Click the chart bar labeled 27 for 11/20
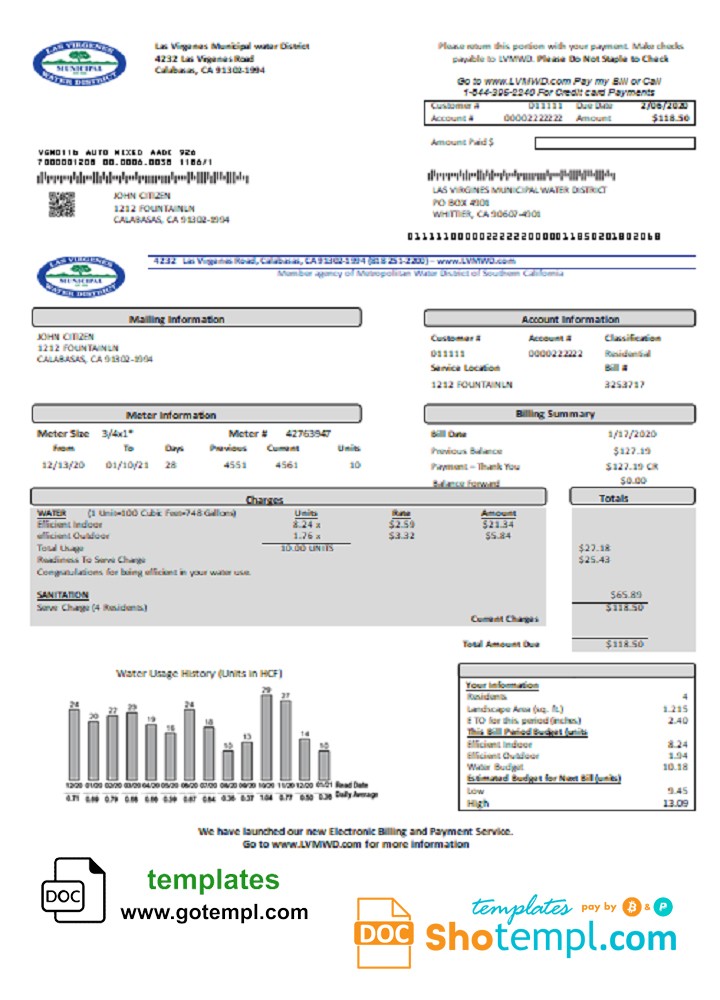This screenshot has width=720, height=1000. tap(286, 740)
